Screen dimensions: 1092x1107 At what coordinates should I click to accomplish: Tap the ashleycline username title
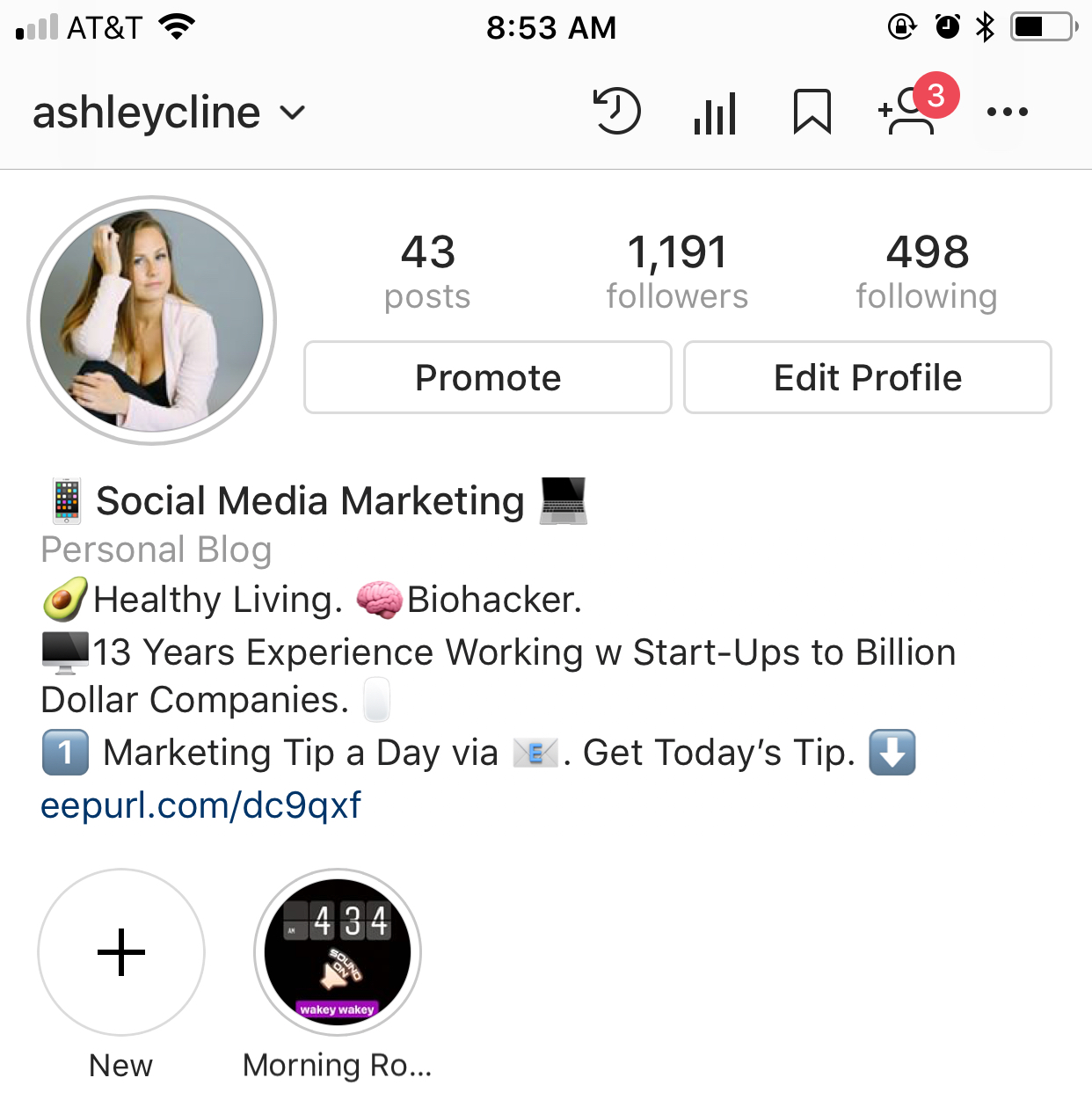pyautogui.click(x=147, y=113)
